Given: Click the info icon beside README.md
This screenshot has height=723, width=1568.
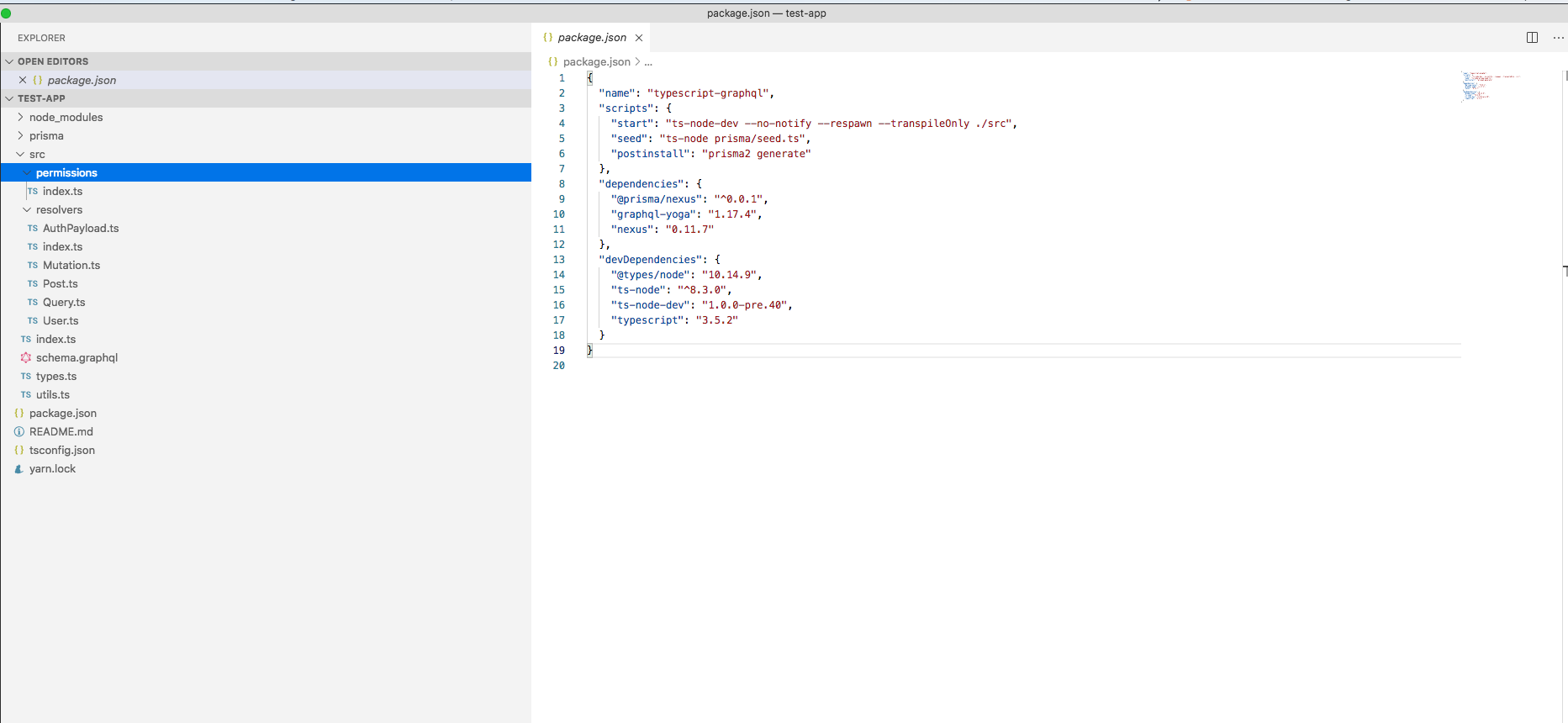Looking at the screenshot, I should (x=19, y=431).
